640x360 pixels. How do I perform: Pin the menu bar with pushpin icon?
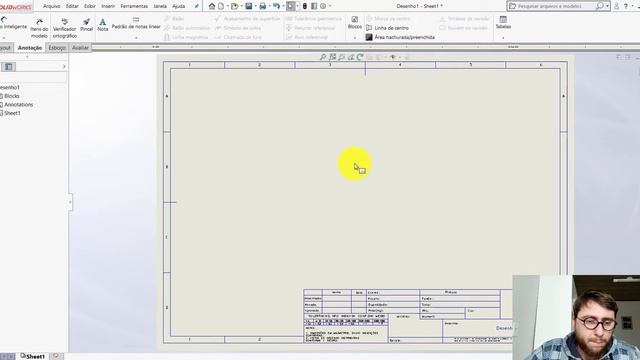point(196,6)
